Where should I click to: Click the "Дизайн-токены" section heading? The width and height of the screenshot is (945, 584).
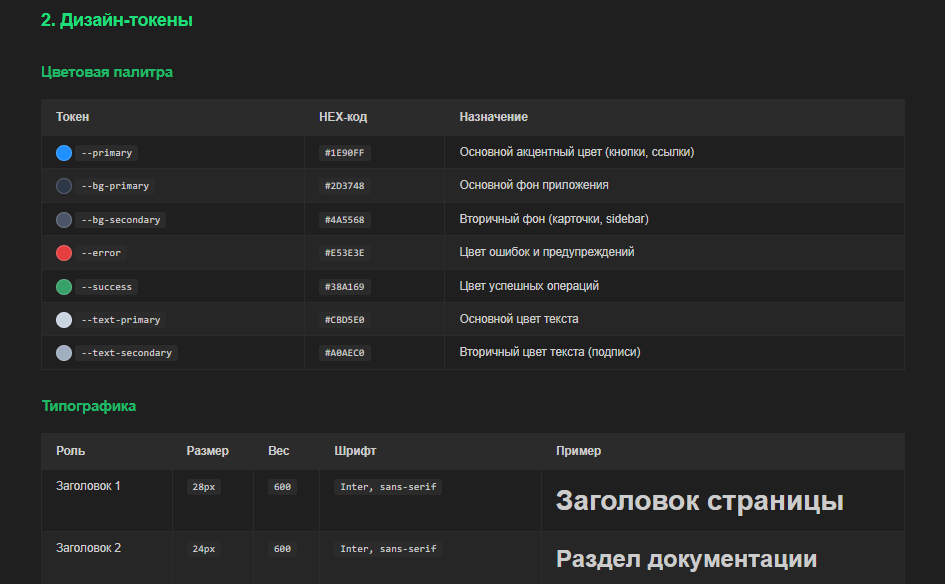click(117, 20)
